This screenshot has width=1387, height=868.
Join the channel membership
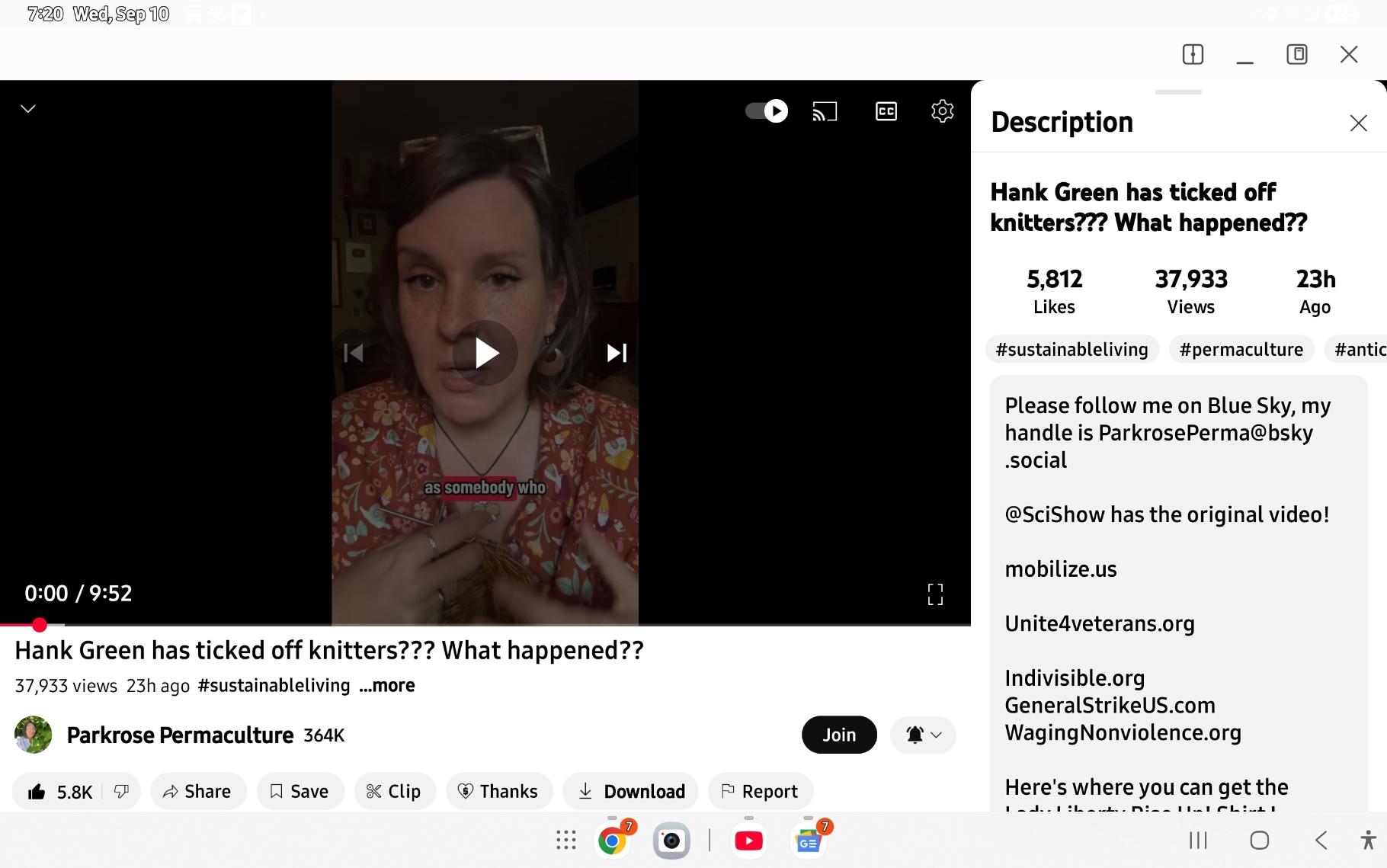point(839,735)
